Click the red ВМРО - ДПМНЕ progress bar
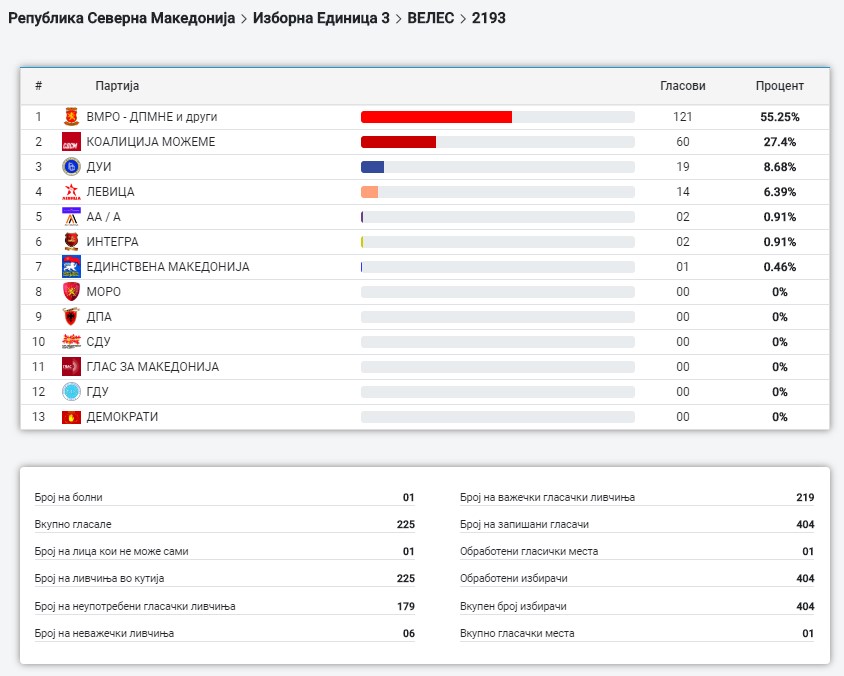Screen dimensions: 844x676 click(x=436, y=117)
